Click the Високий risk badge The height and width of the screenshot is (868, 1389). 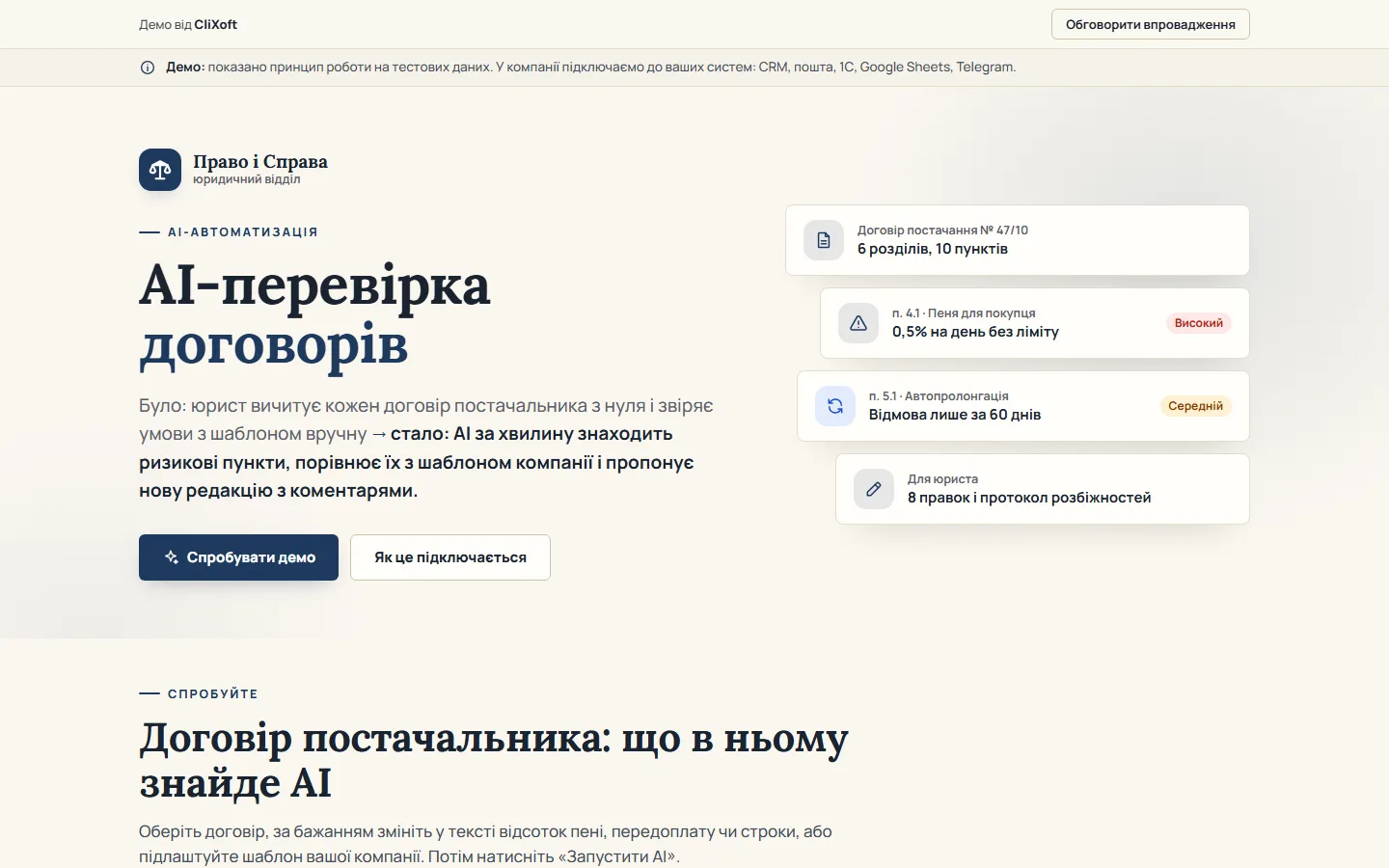pos(1199,323)
